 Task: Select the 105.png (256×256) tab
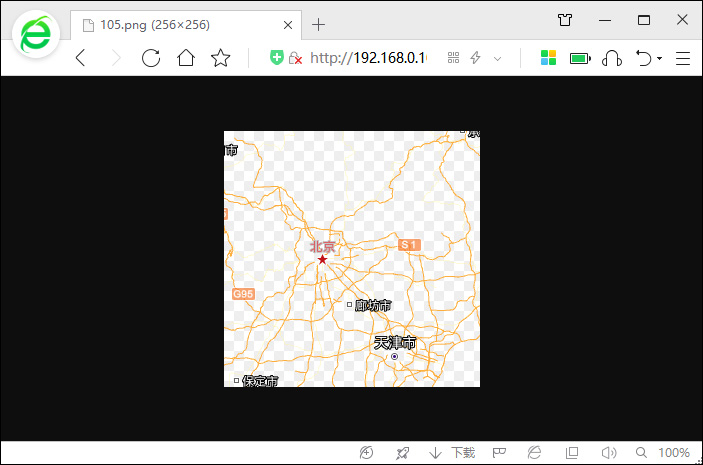(x=186, y=25)
